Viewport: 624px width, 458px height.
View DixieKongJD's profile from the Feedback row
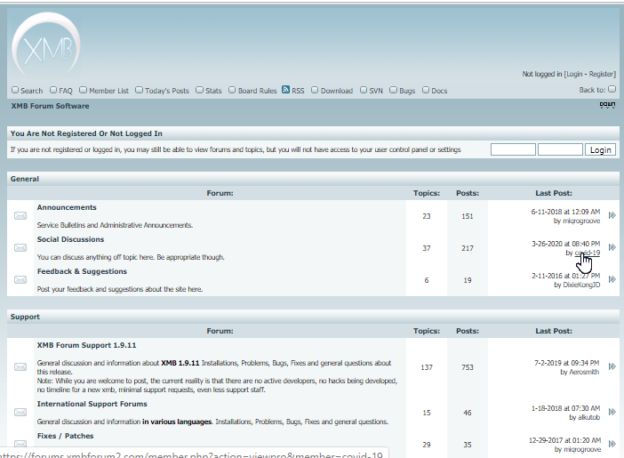[581, 285]
